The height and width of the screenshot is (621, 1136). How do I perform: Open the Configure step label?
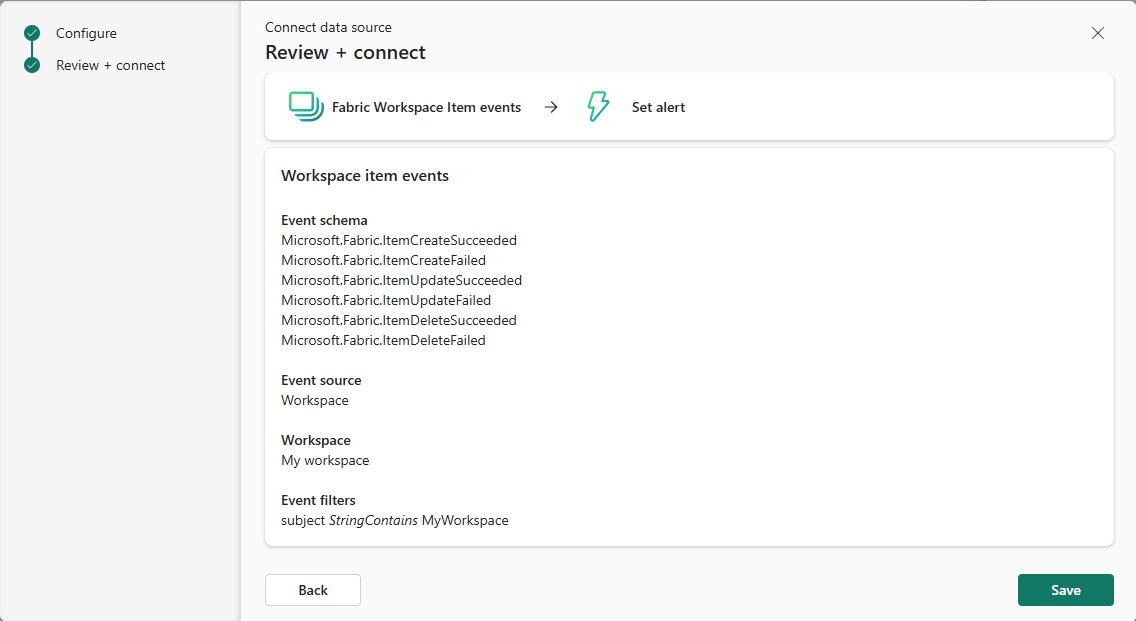pos(86,33)
